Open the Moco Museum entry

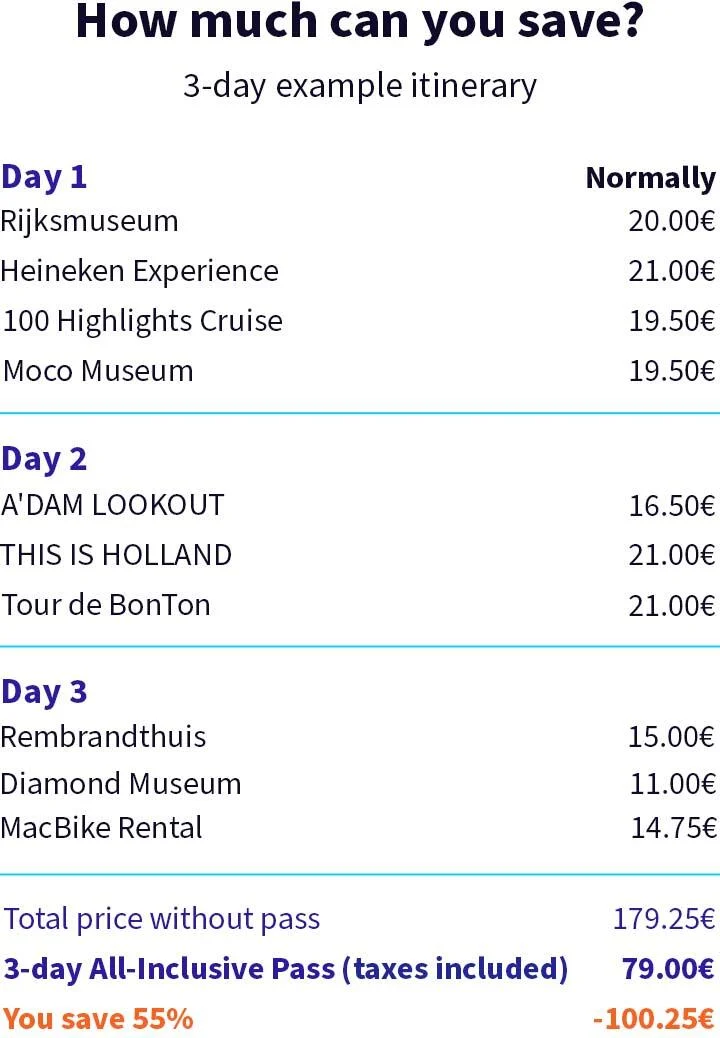(98, 371)
